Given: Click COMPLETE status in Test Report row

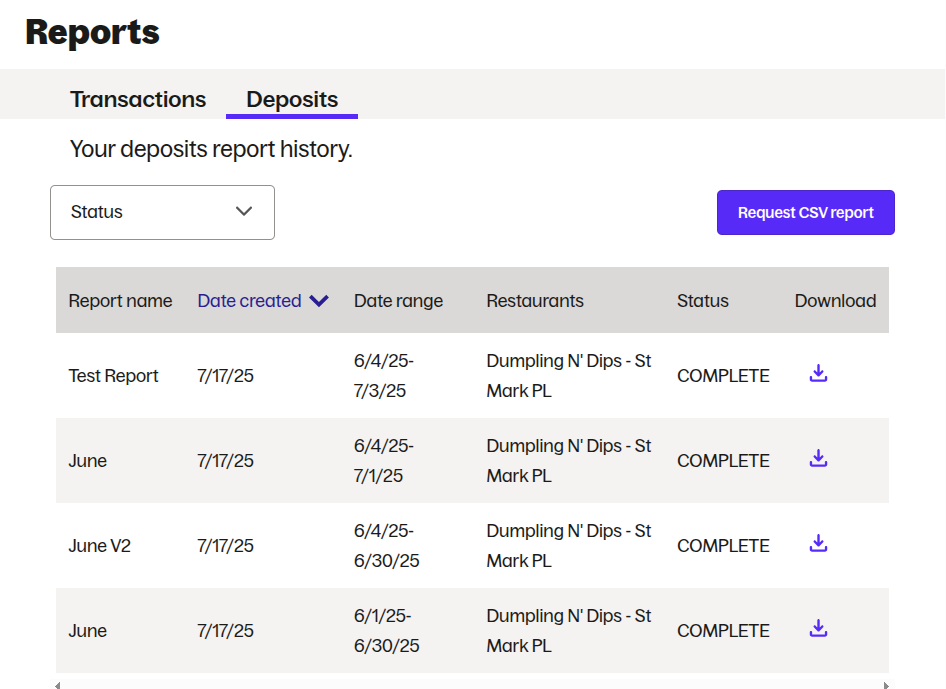Looking at the screenshot, I should pos(723,376).
